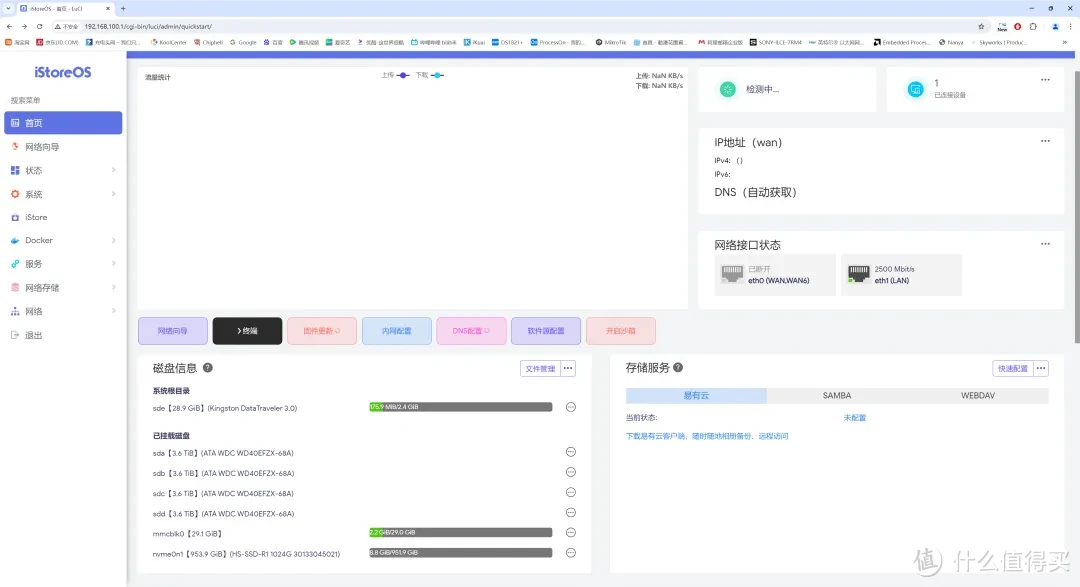
Task: Click the help icon next to 存储服务
Action: pyautogui.click(x=677, y=366)
